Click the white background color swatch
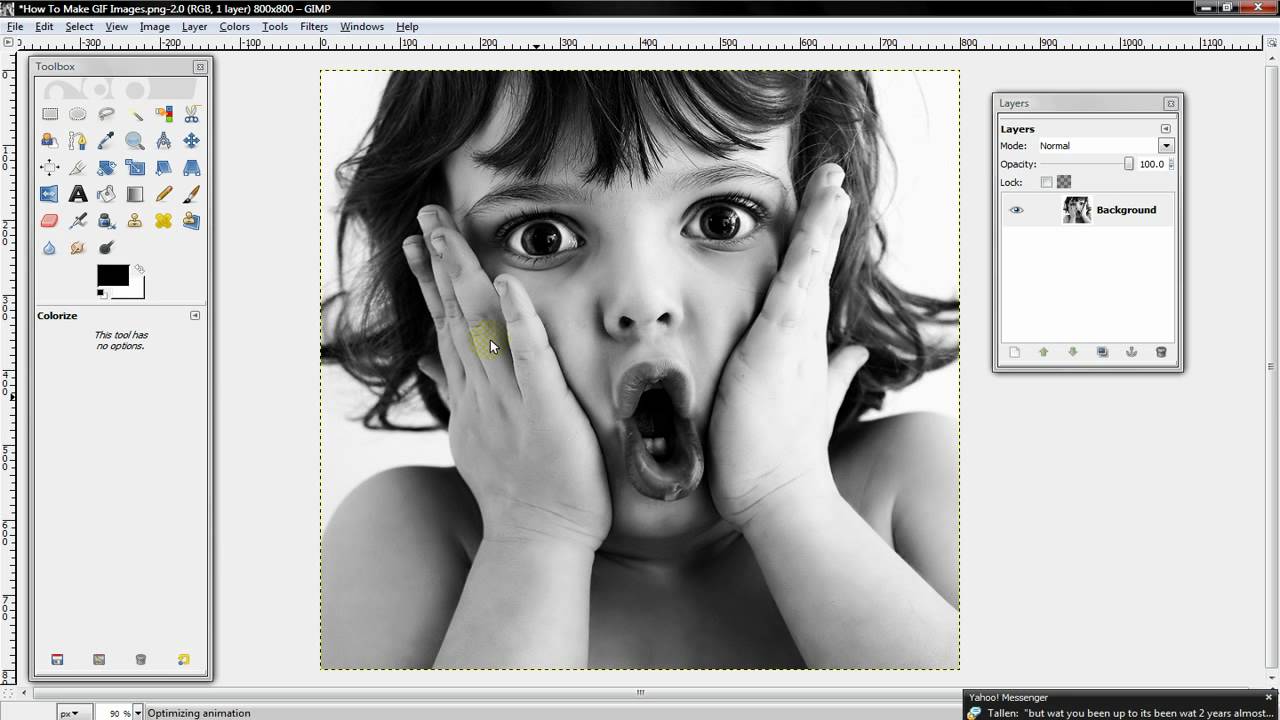Viewport: 1280px width, 720px height. (136, 290)
